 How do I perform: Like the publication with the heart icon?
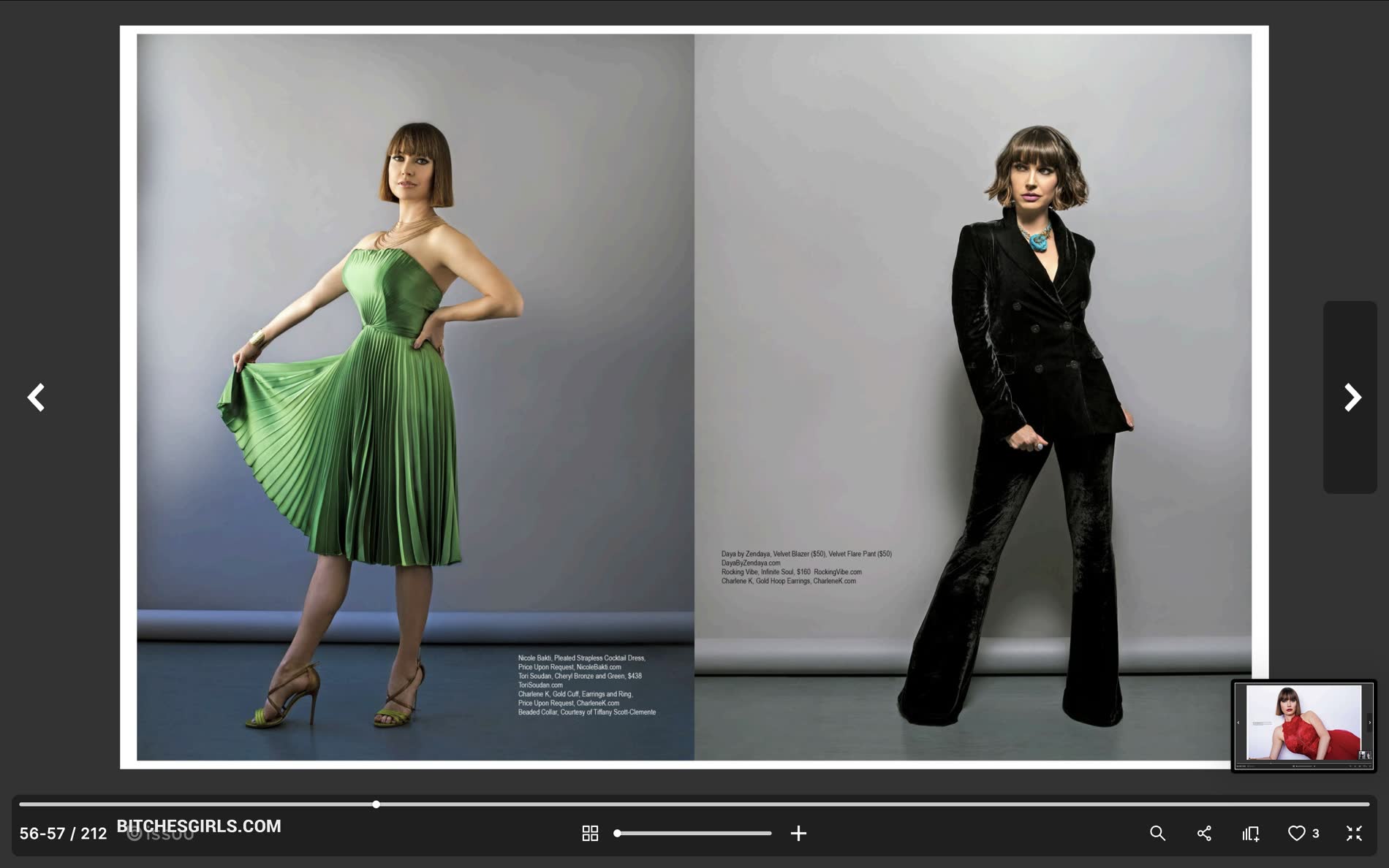pyautogui.click(x=1296, y=833)
